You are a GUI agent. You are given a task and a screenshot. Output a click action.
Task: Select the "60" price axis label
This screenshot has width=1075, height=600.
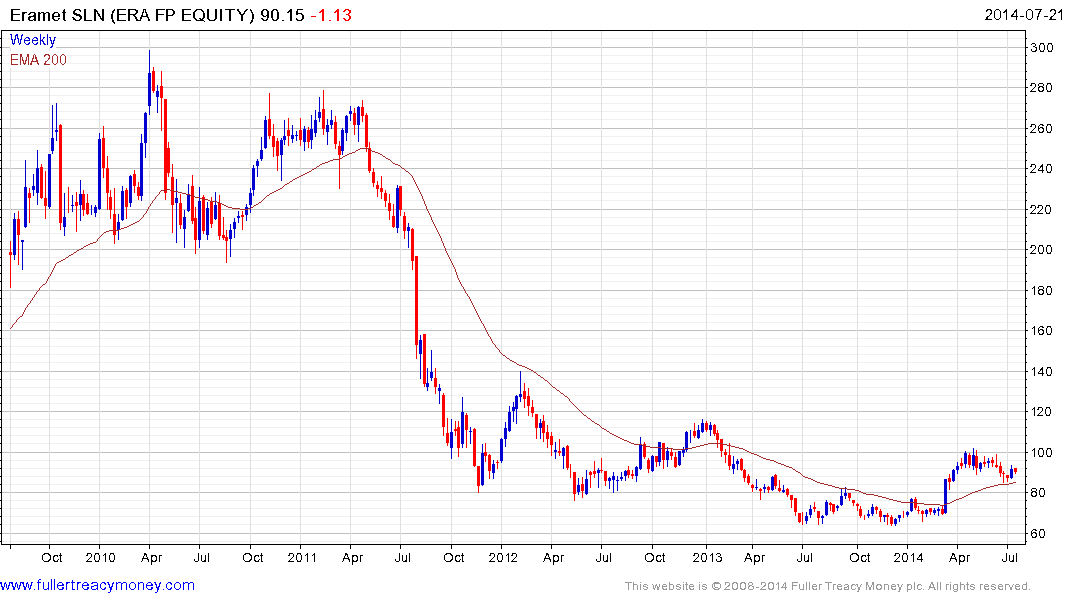click(x=1038, y=533)
